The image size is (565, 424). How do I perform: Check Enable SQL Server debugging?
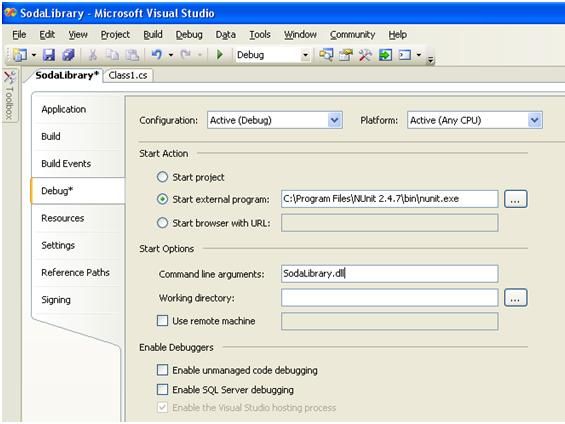[x=163, y=389]
